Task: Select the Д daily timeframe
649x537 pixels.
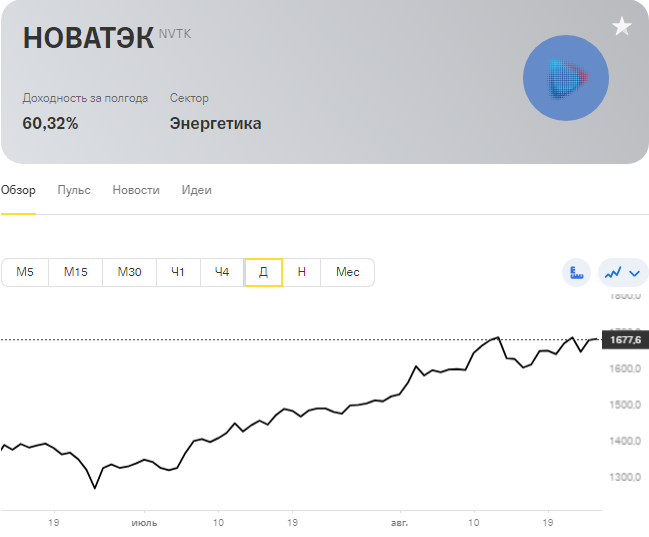Action: point(263,272)
